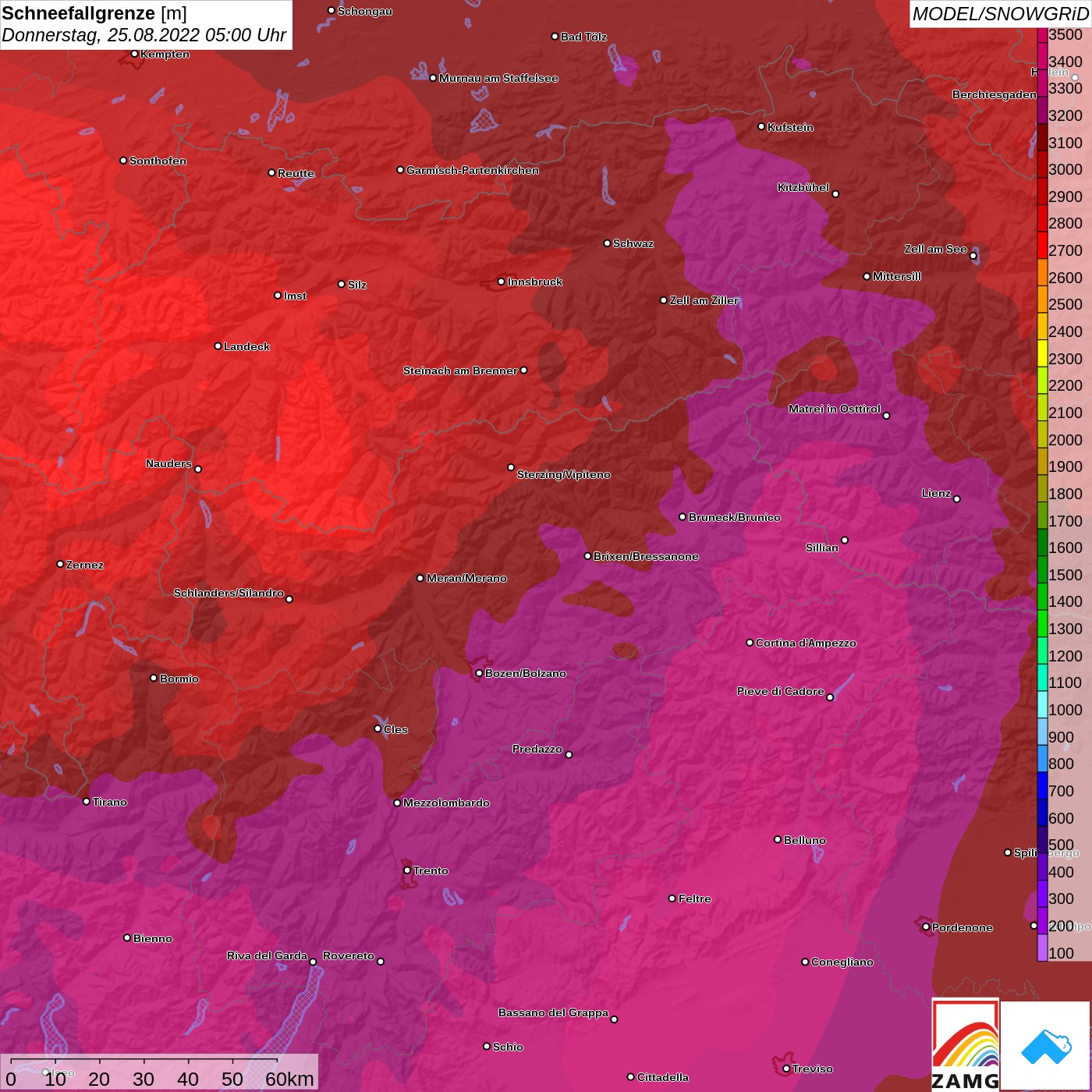Screen dimensions: 1092x1092
Task: Click the 2300 yellow legend swatch
Action: tap(1042, 354)
